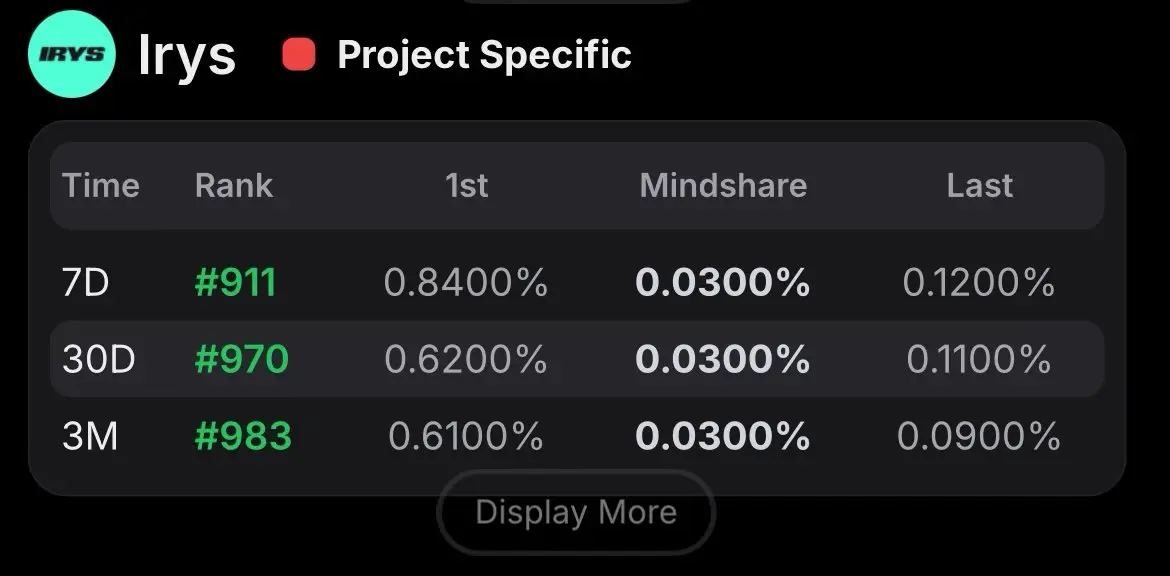Click the 7D mindshare value 0.0300%

722,283
